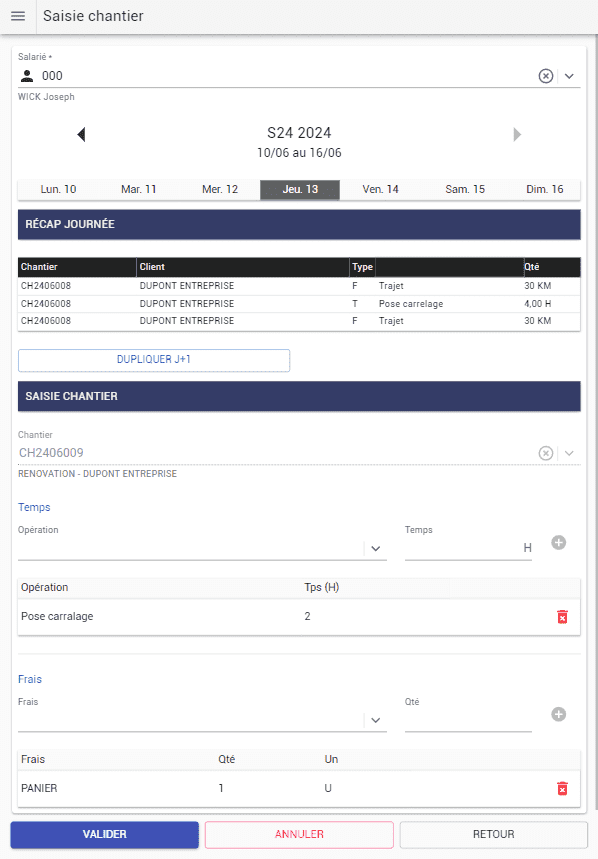Open the hamburger navigation menu
The width and height of the screenshot is (598, 859).
18,16
